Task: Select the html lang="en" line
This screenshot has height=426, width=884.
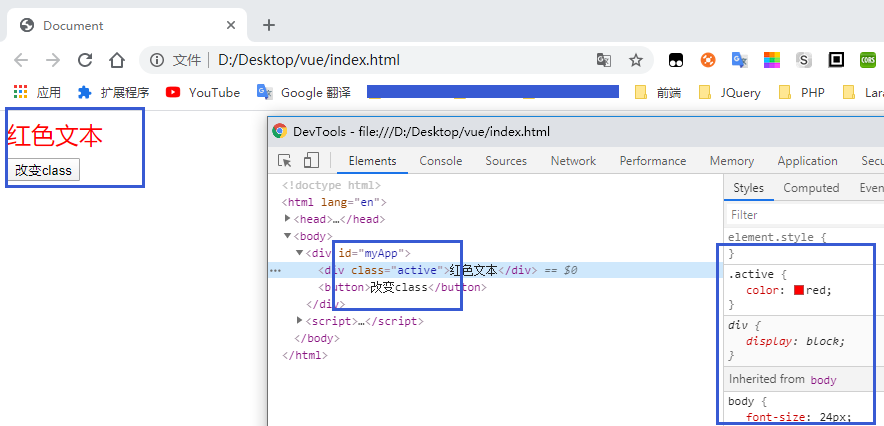Action: tap(334, 202)
